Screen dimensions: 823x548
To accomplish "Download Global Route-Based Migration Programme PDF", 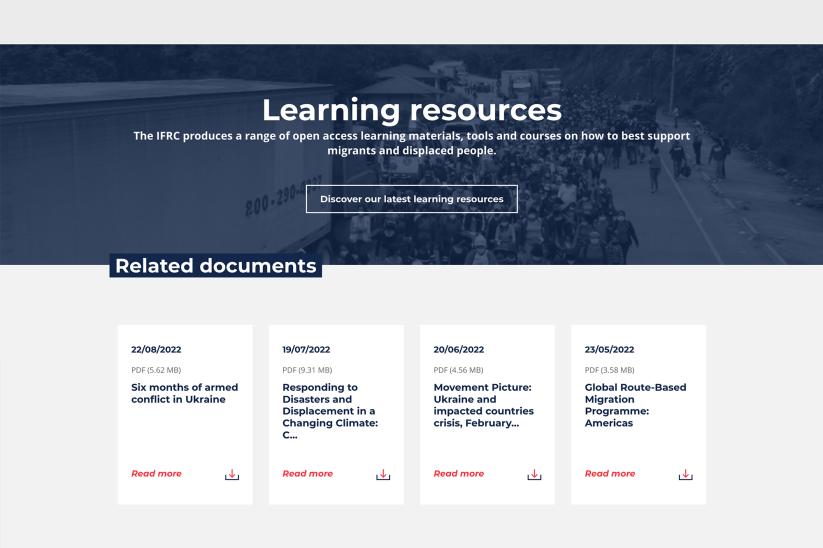I will (x=685, y=475).
